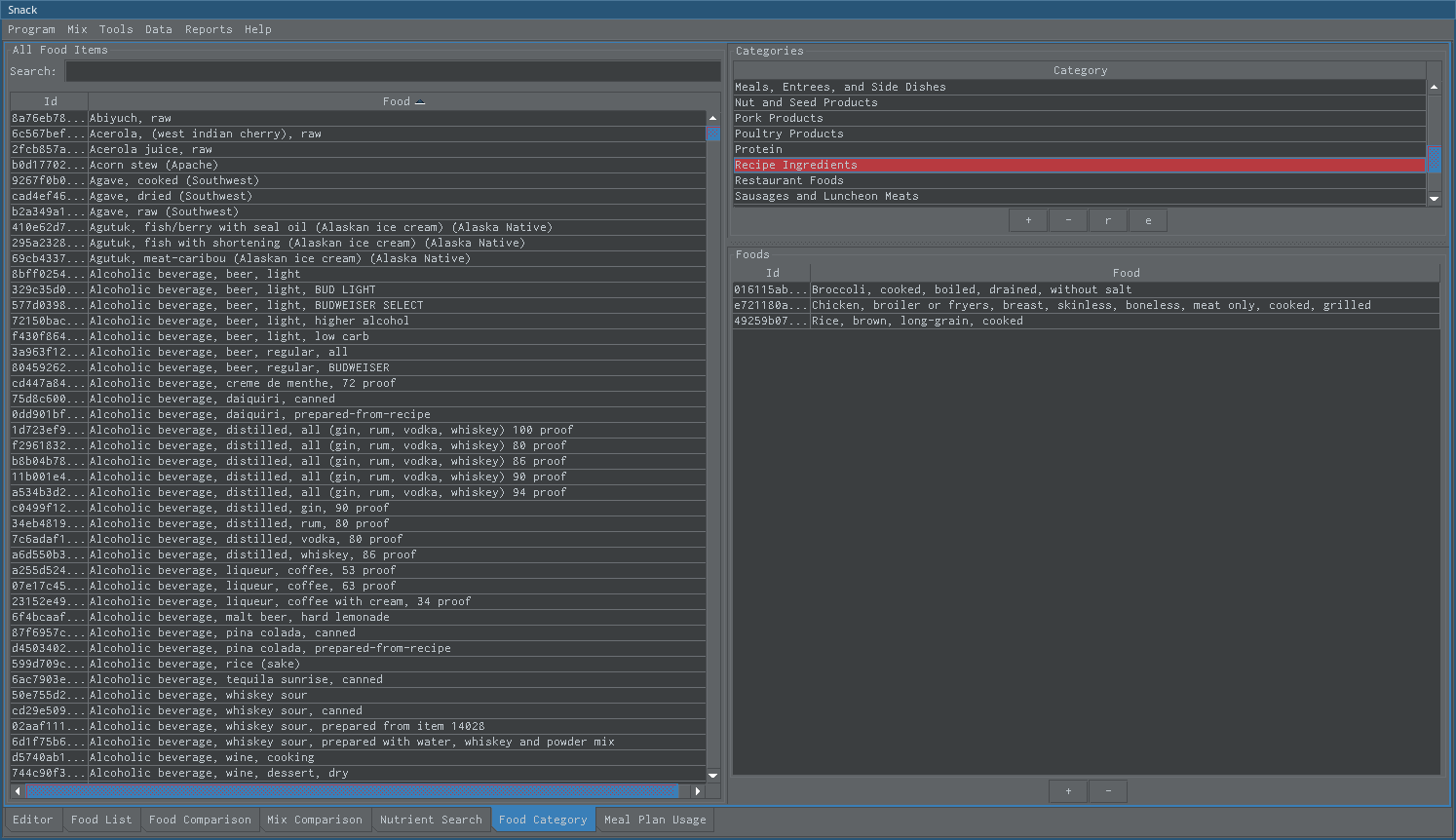Switch to the Food List tab
Image resolution: width=1456 pixels, height=840 pixels.
click(101, 820)
